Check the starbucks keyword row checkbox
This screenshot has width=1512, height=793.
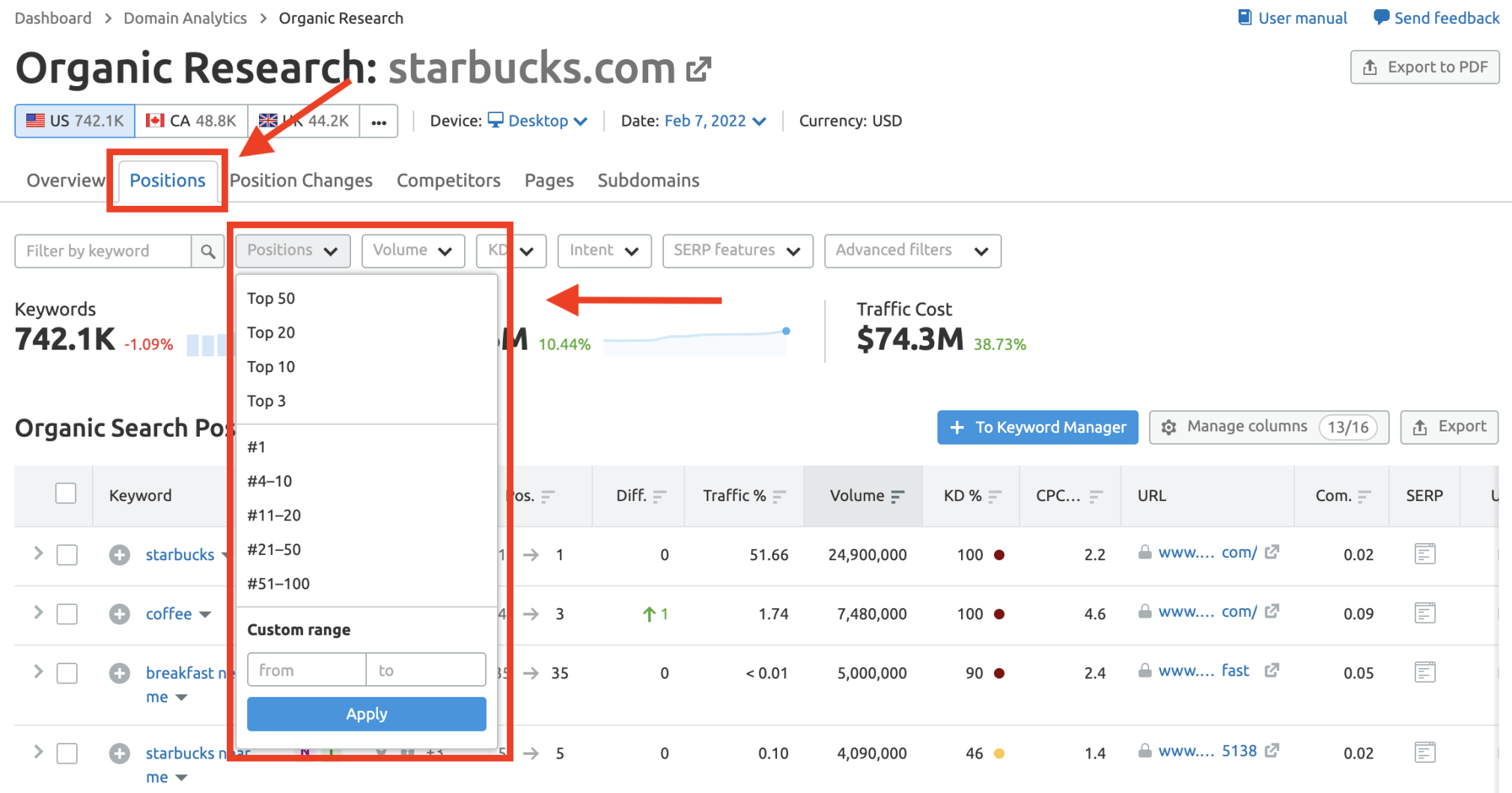tap(67, 555)
